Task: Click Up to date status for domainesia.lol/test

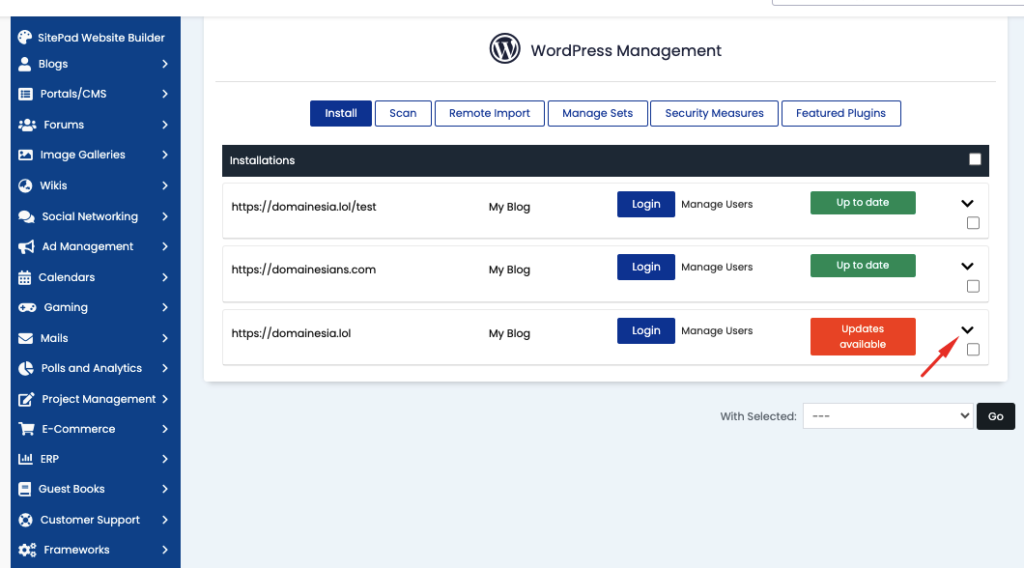Action: [x=863, y=203]
